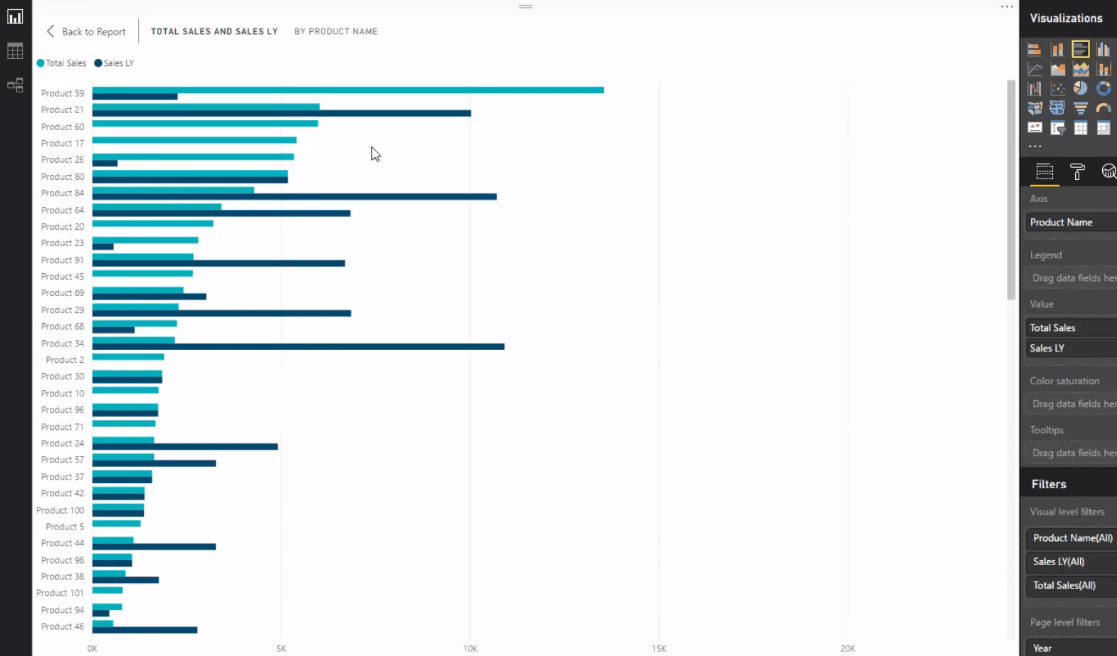Click the Total Sales legend swatch
Viewport: 1117px width, 656px height.
tap(41, 63)
